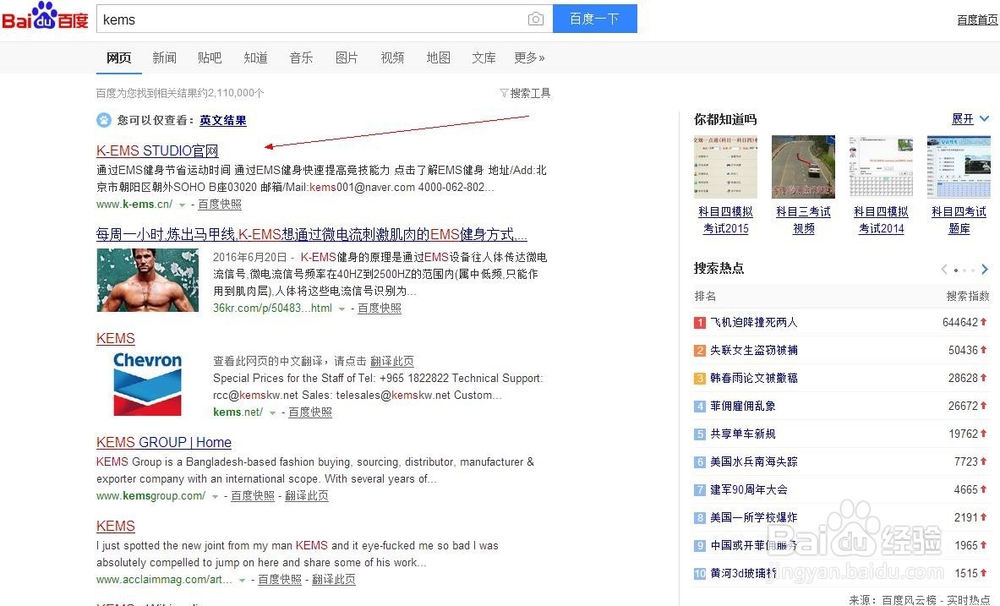
Task: Open hot topic 共享单车新规
Action: coord(743,434)
